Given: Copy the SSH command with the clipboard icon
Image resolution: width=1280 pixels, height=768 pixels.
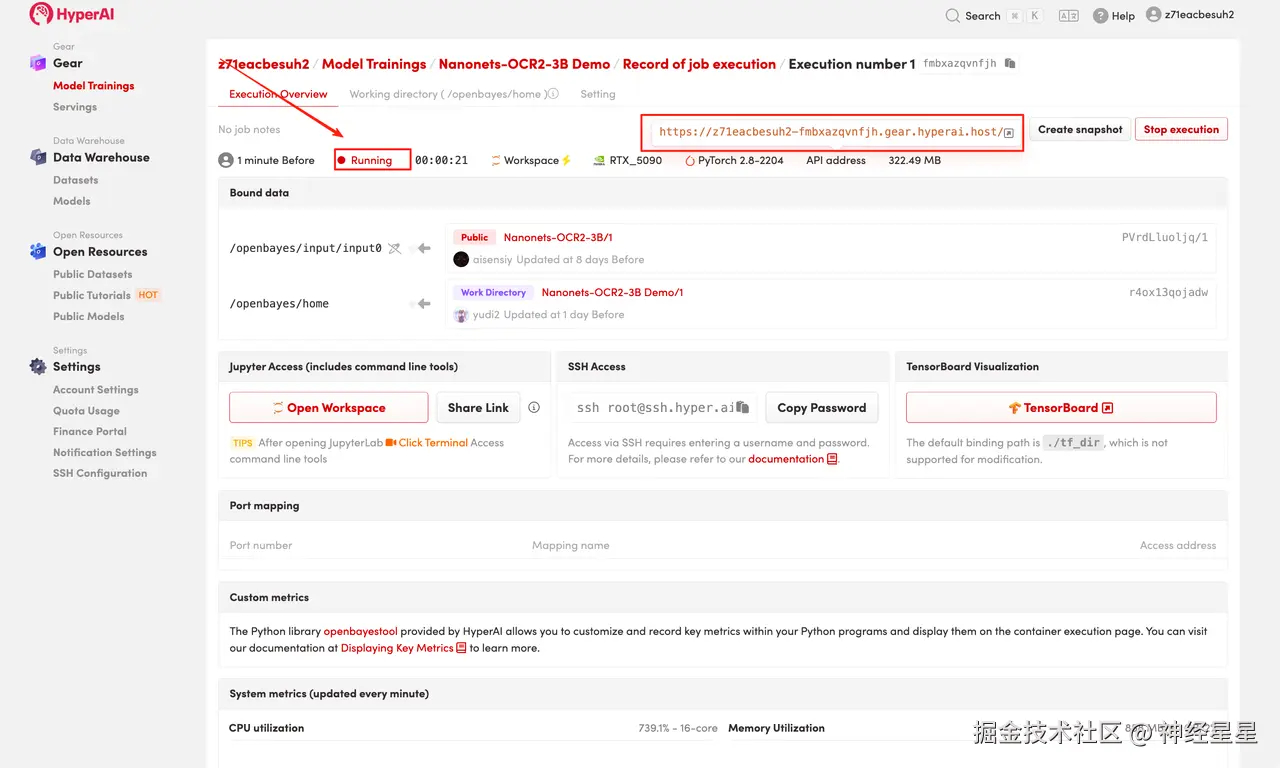Looking at the screenshot, I should point(743,408).
